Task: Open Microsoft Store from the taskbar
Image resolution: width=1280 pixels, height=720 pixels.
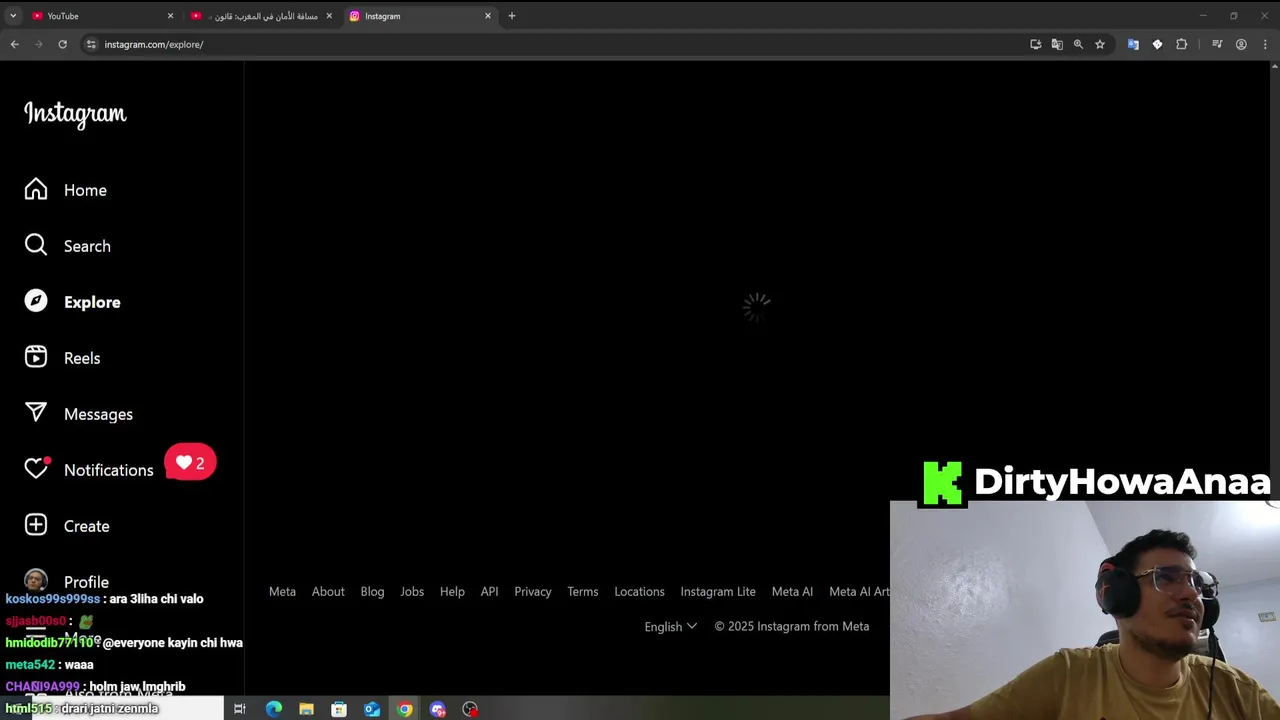Action: (x=339, y=709)
